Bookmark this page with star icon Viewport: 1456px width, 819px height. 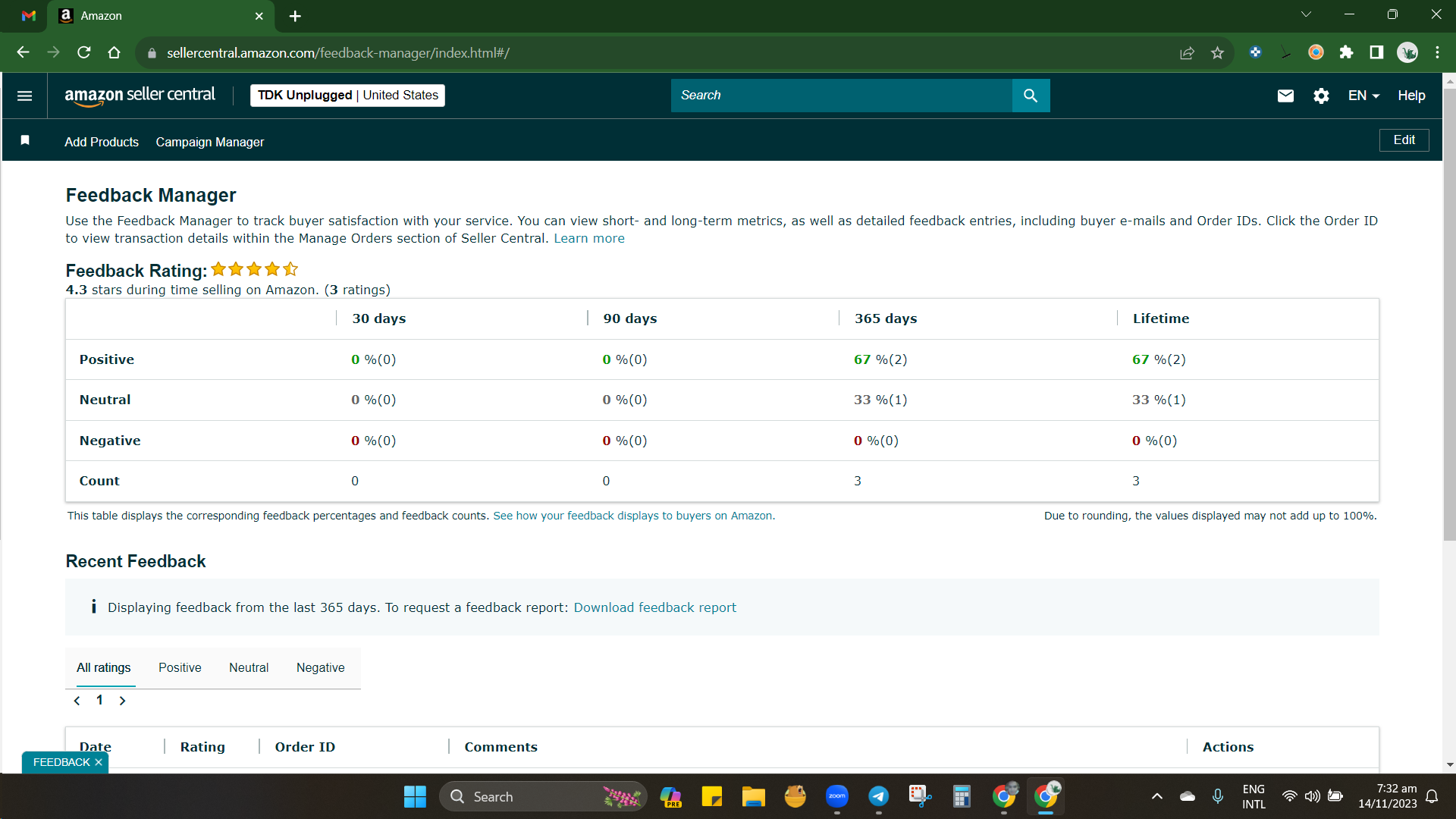tap(1217, 52)
